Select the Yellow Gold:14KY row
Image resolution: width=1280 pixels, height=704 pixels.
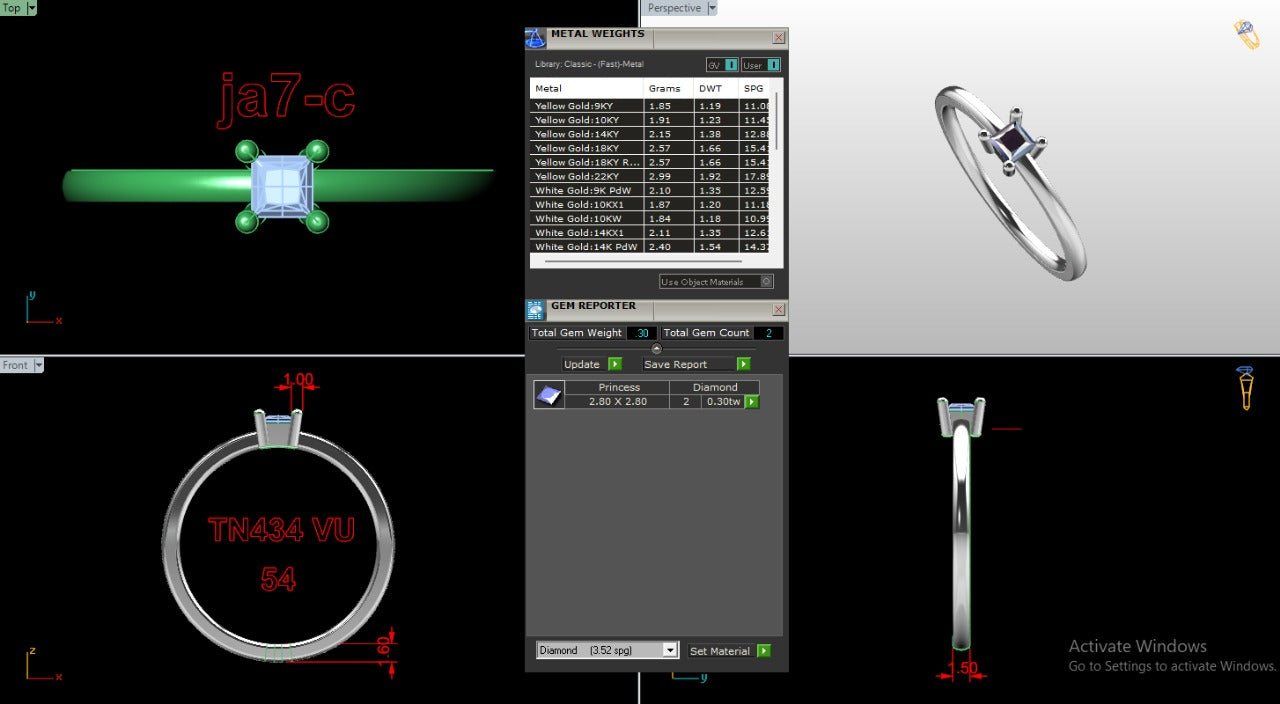[650, 133]
